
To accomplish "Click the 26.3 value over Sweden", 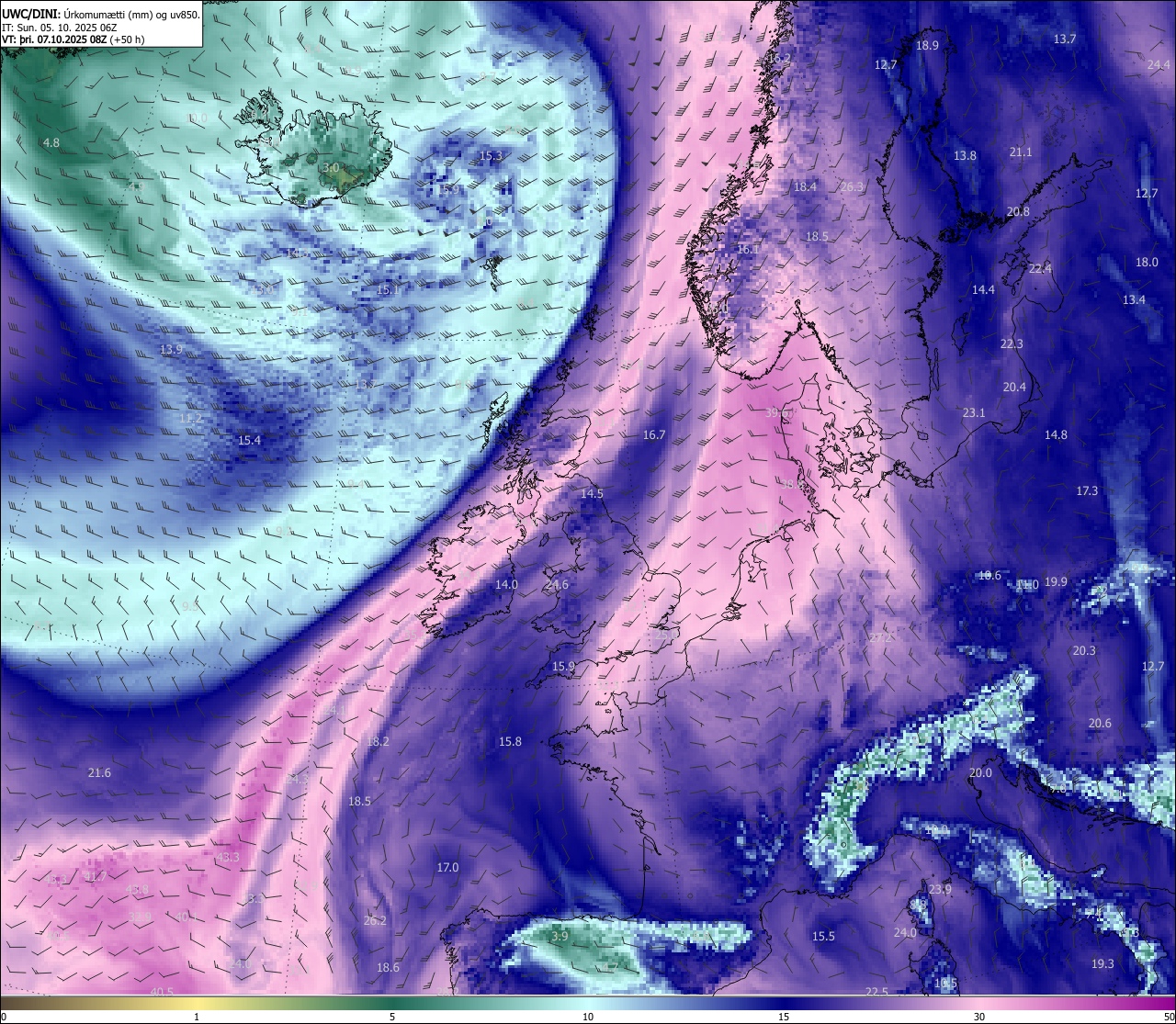I will 853,187.
